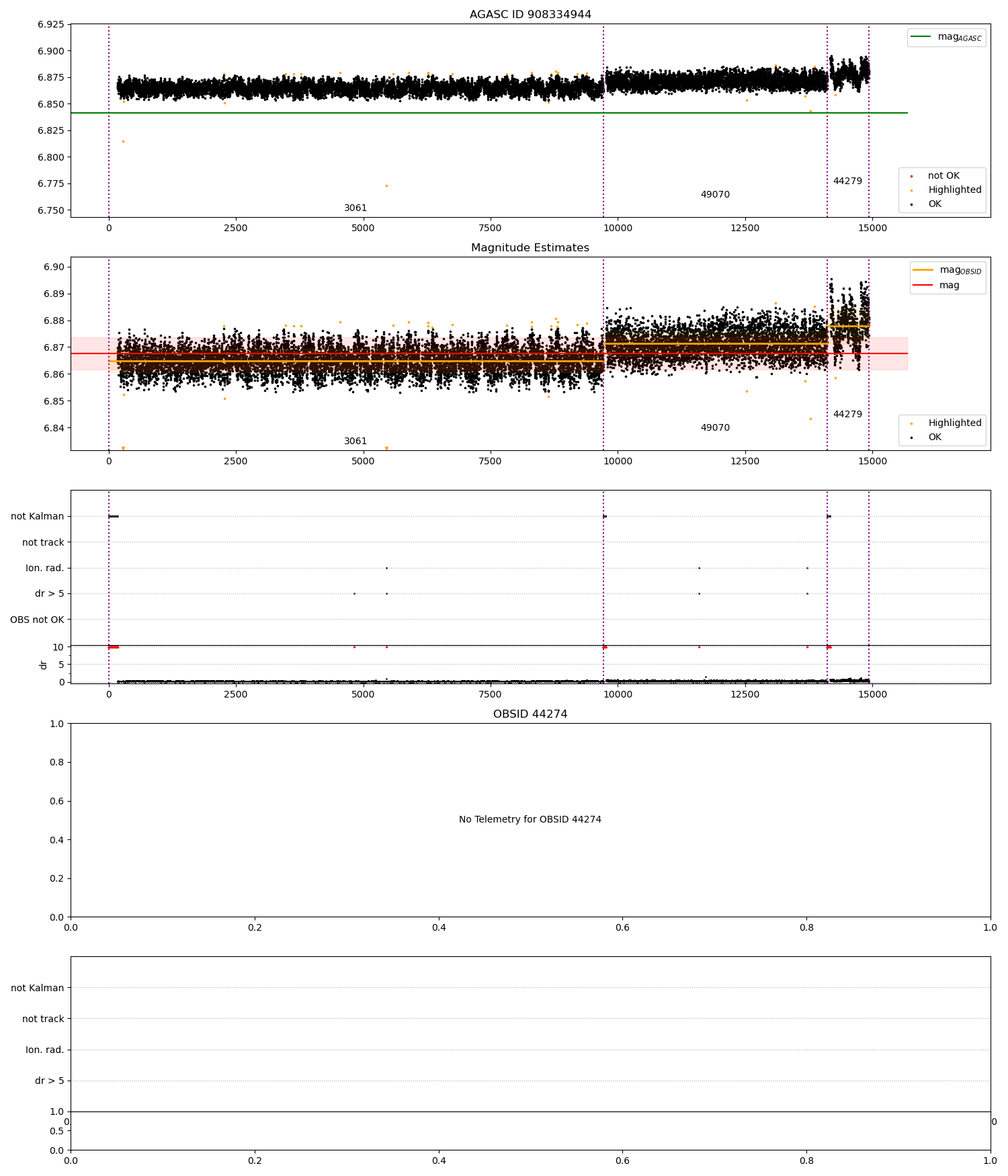This screenshot has width=1008, height=1176.
Task: Click the 'not OK' legend entry in top plot
Action: pyautogui.click(x=943, y=176)
